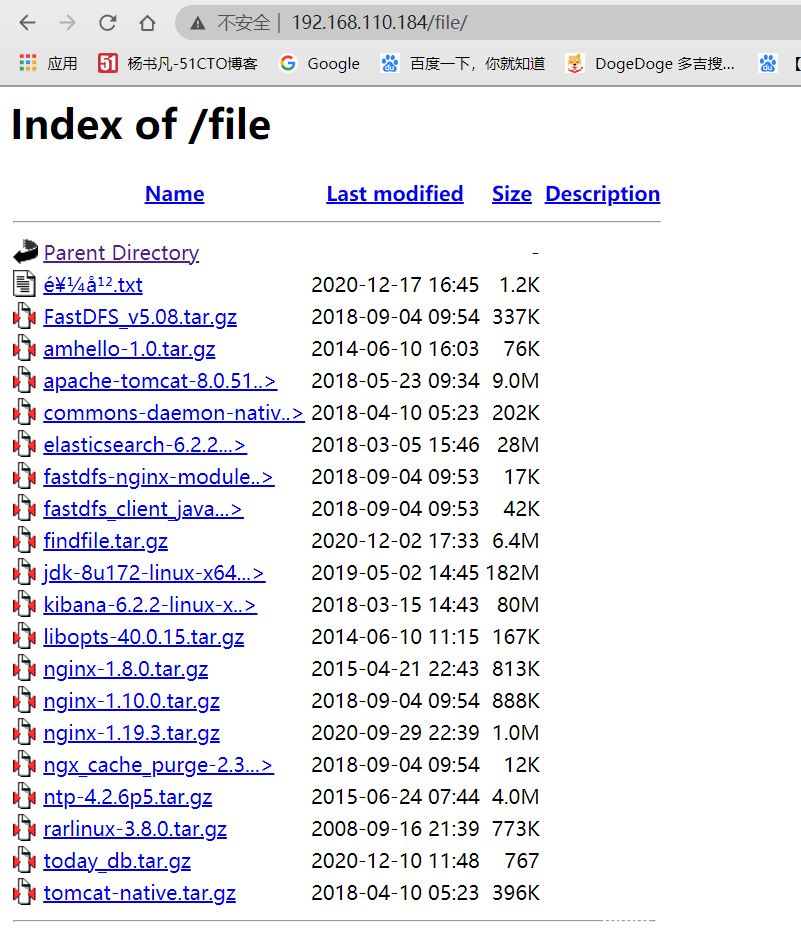The image size is (801, 945).
Task: Click the DogeDoge dog icon on bookmarks bar
Action: 574,62
